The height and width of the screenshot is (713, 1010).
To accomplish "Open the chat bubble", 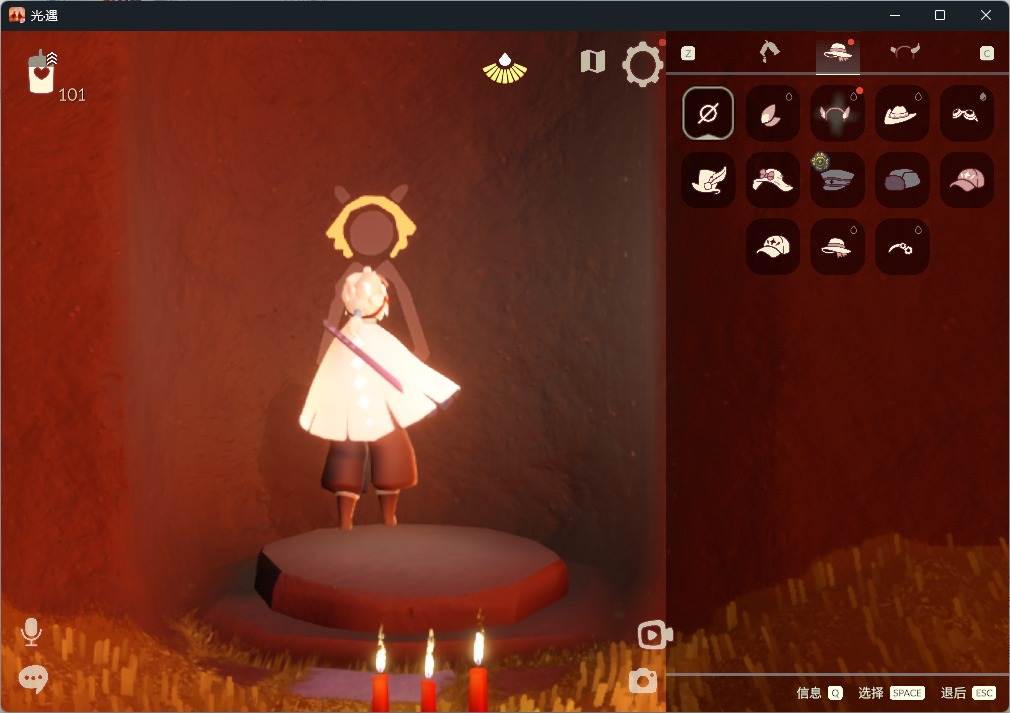I will pos(33,679).
